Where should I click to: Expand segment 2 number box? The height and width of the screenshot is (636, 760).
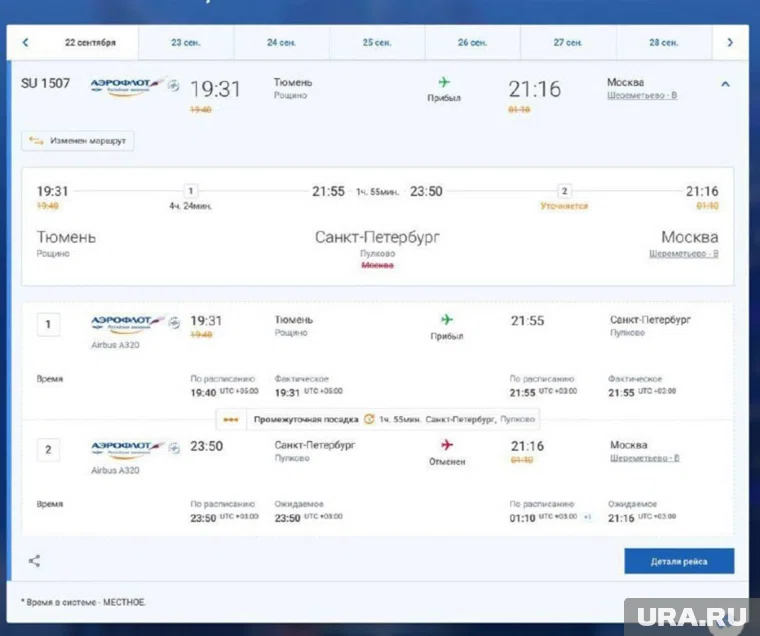pos(48,450)
